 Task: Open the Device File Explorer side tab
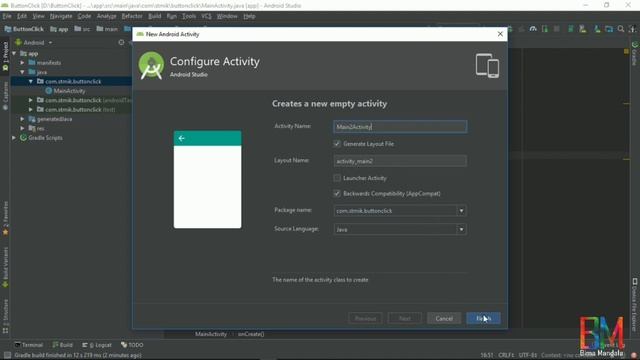[x=635, y=304]
